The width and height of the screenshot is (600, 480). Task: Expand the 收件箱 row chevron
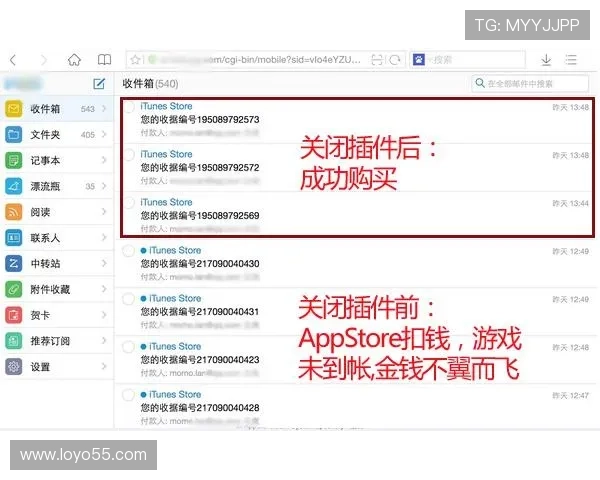104,109
